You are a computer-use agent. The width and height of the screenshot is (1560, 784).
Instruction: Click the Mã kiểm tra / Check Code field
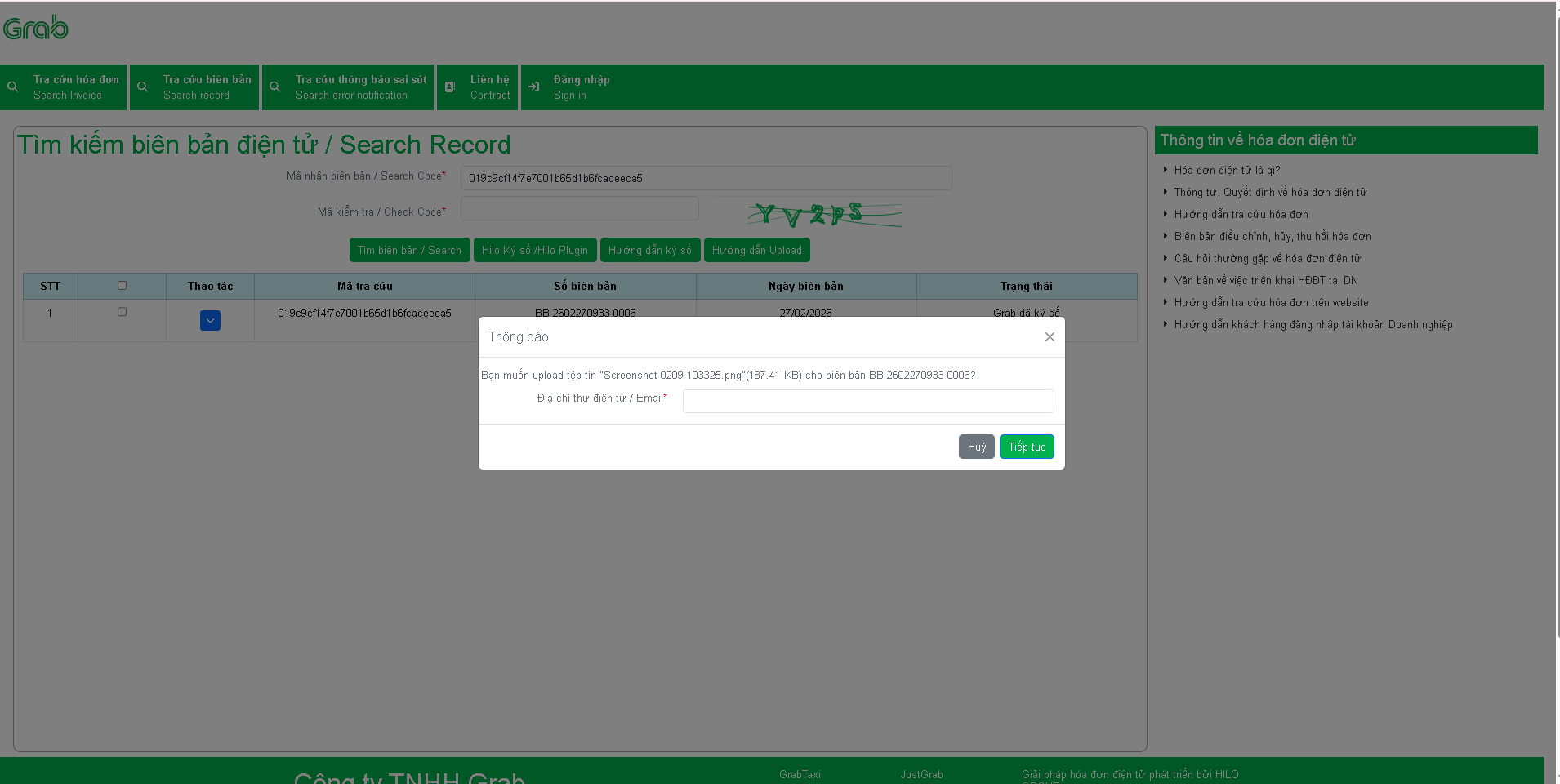pos(579,209)
